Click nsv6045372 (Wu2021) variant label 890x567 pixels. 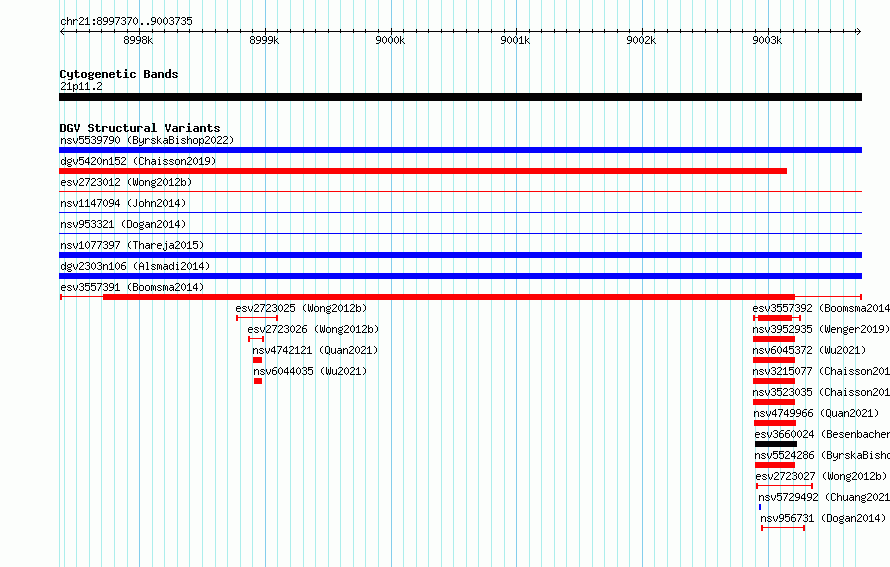click(x=809, y=350)
